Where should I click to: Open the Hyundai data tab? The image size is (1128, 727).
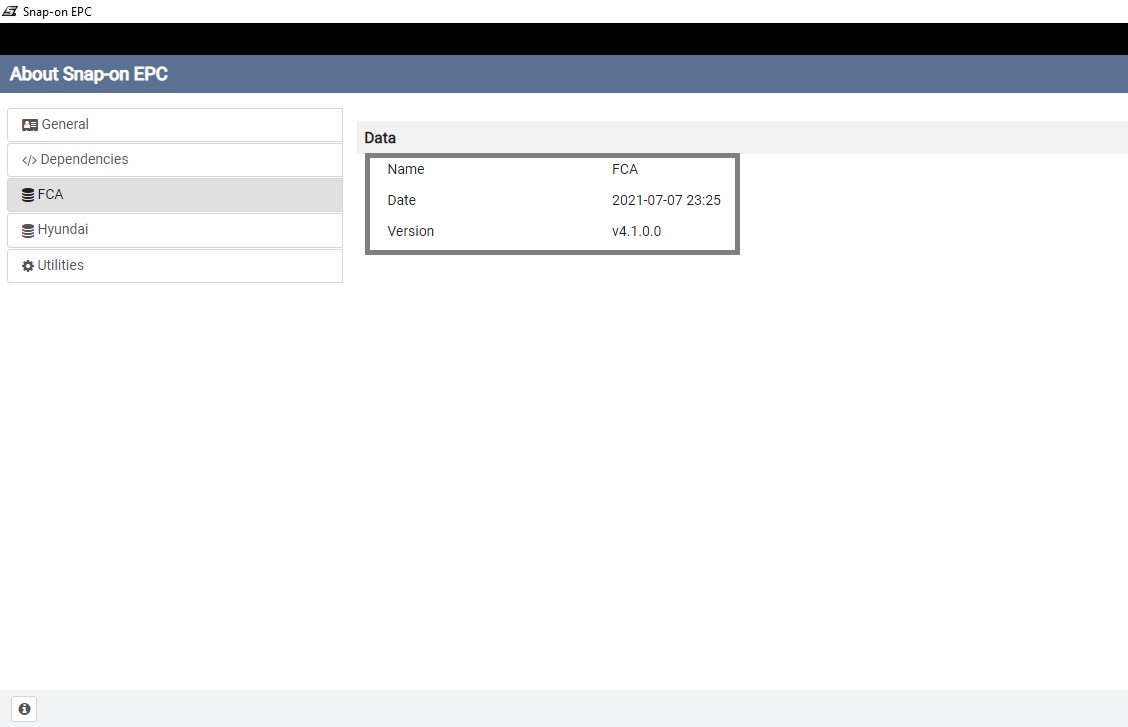click(175, 230)
